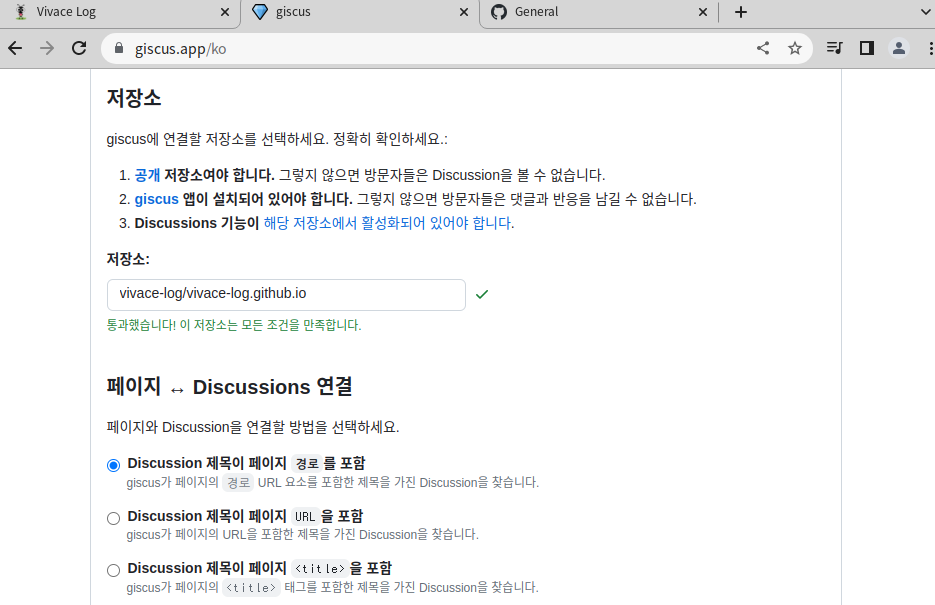
Task: Bookmark the page with the star icon
Action: (795, 48)
